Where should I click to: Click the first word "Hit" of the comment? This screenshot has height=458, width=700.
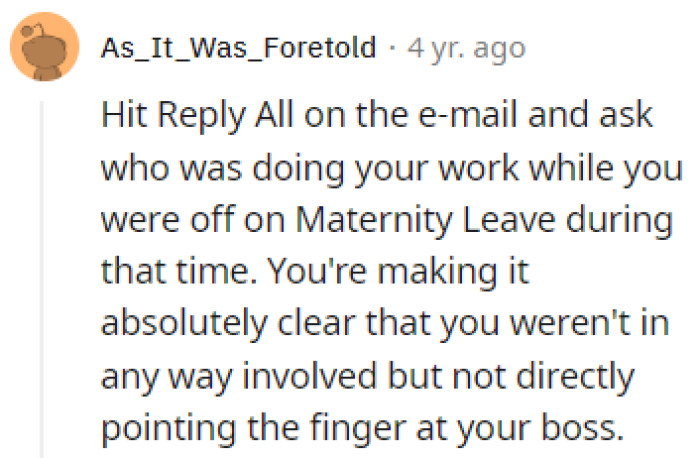[x=122, y=116]
